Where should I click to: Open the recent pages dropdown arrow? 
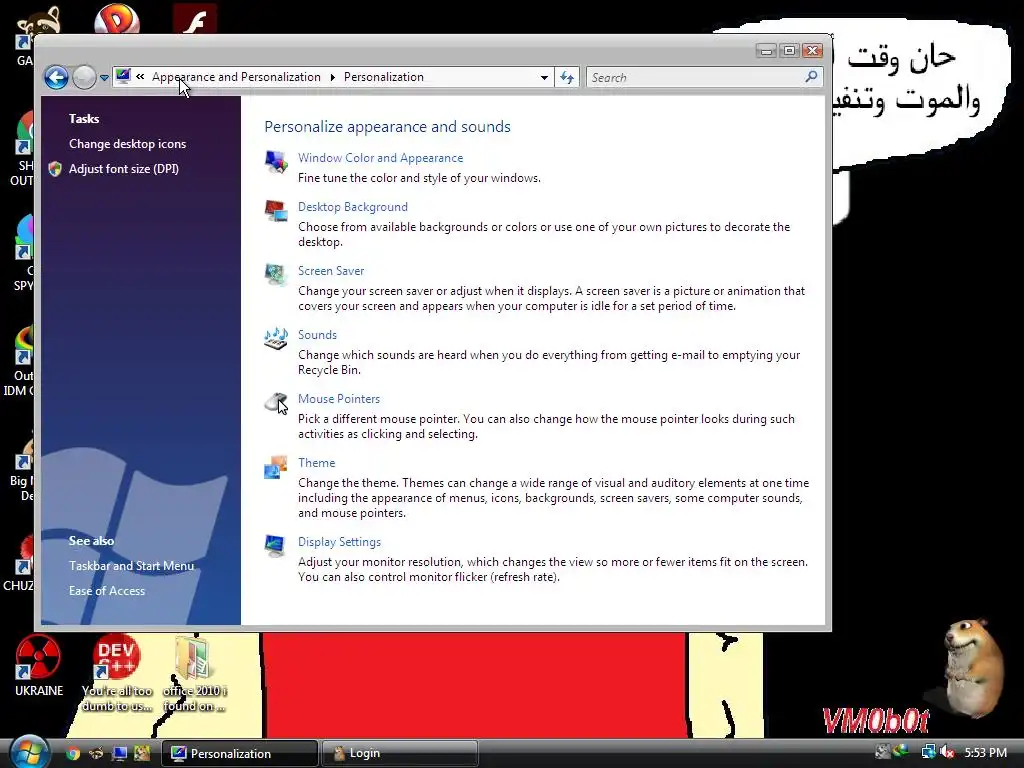tap(104, 78)
